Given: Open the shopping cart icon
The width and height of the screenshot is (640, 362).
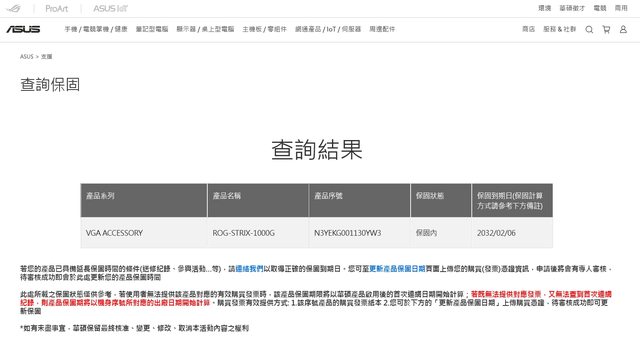Looking at the screenshot, I should (606, 29).
